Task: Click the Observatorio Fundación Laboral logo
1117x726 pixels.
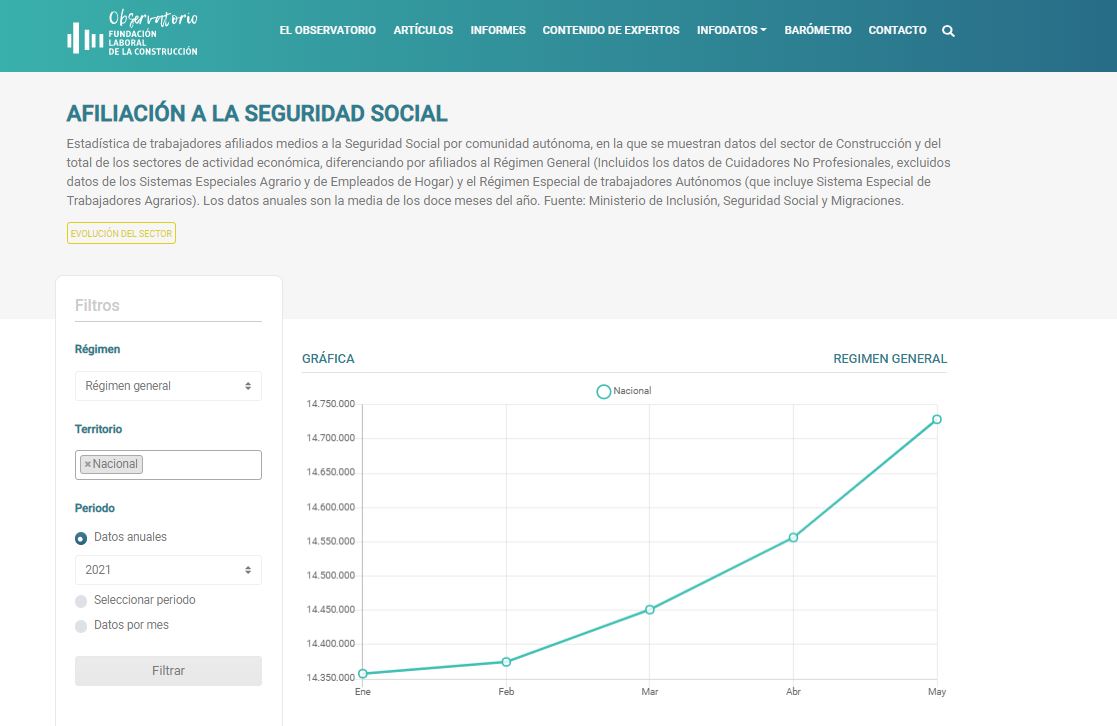Action: pos(132,33)
